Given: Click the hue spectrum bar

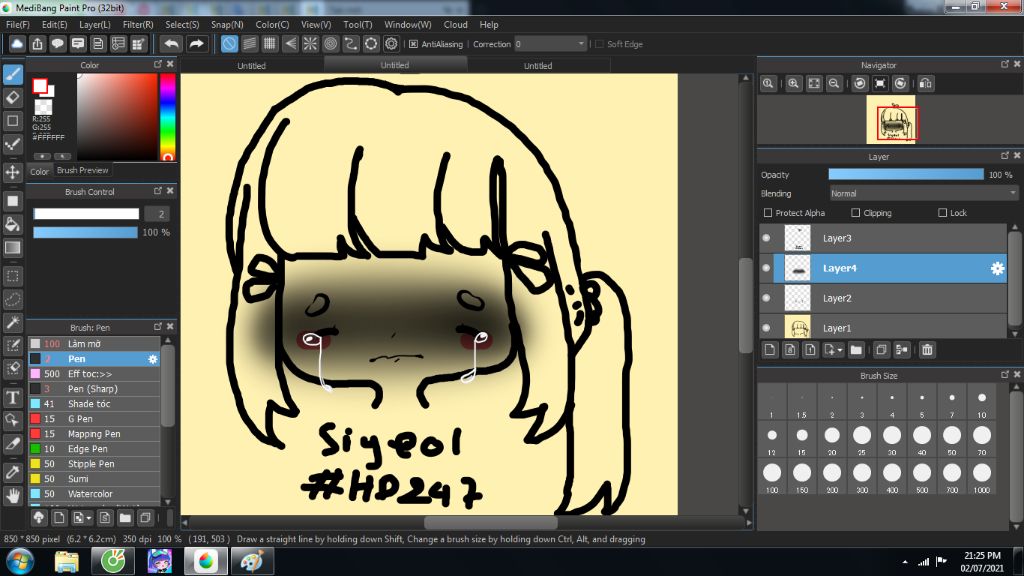Looking at the screenshot, I should point(168,116).
